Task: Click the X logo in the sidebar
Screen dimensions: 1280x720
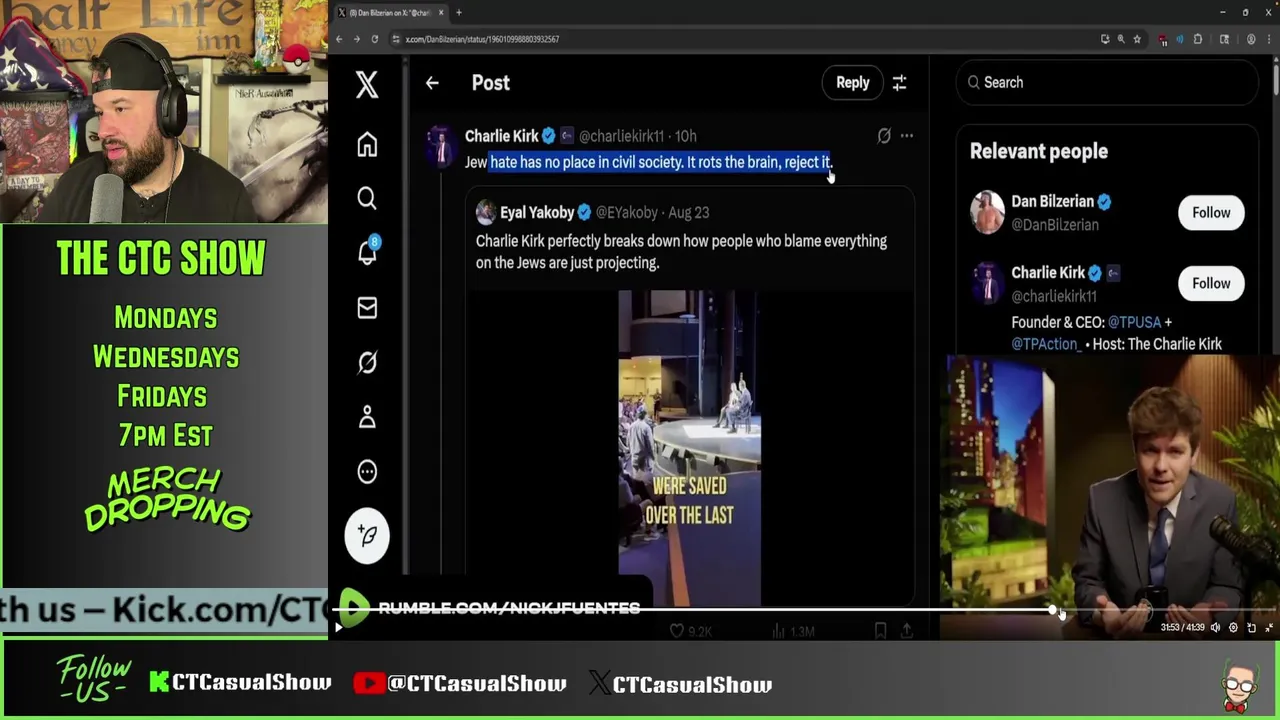Action: tap(367, 84)
